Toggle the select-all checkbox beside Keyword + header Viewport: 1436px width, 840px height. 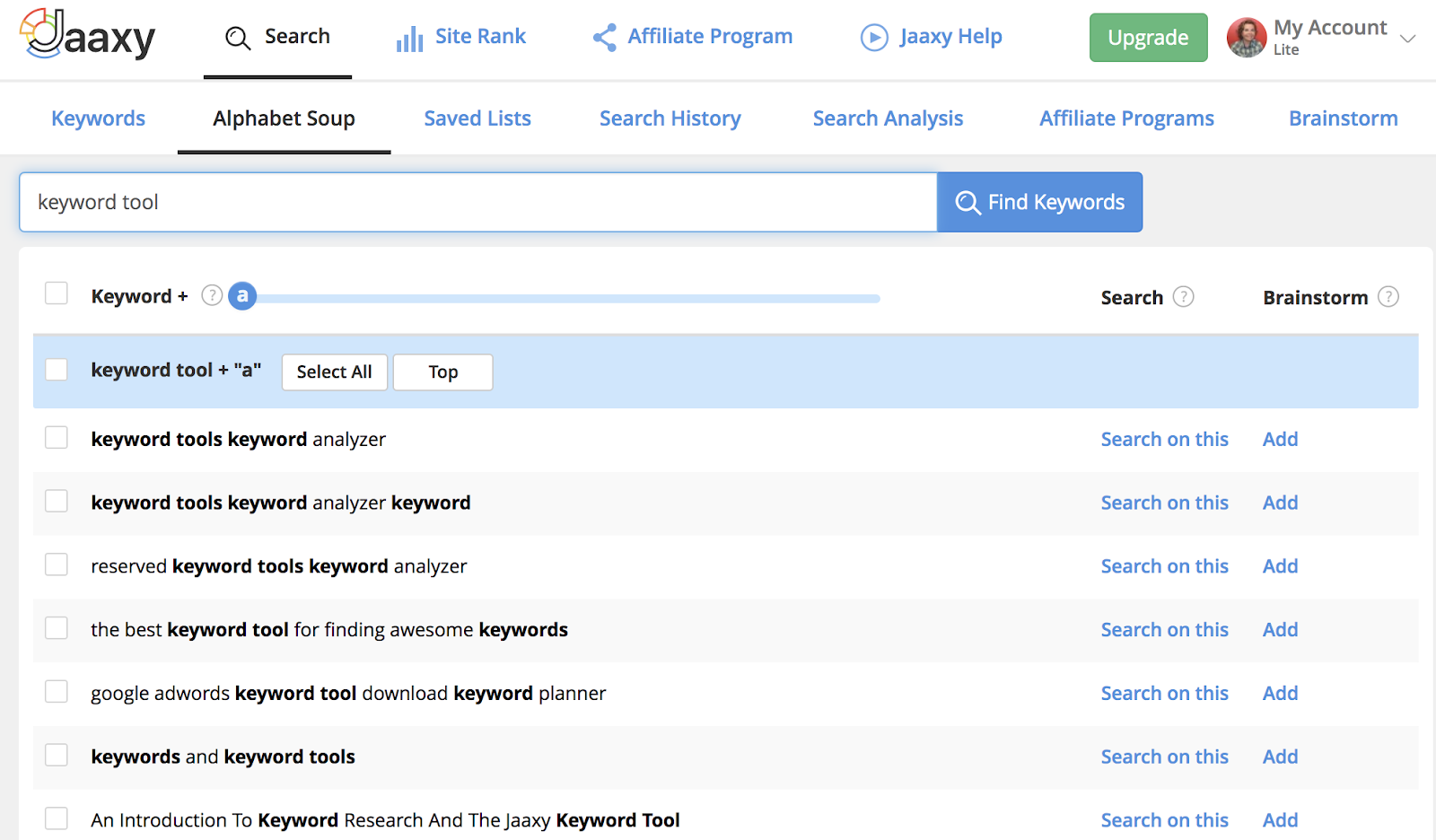(x=57, y=293)
